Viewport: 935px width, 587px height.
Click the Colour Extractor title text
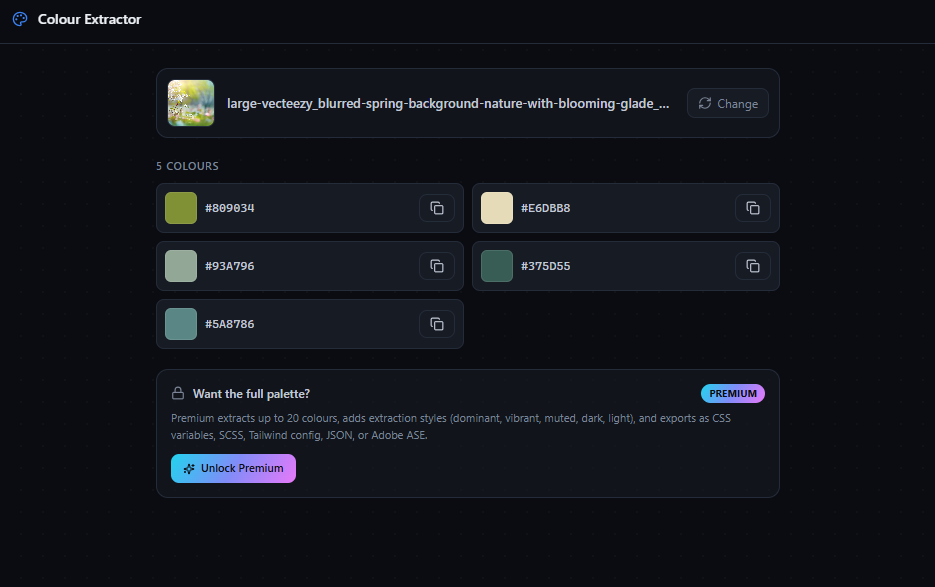[89, 20]
